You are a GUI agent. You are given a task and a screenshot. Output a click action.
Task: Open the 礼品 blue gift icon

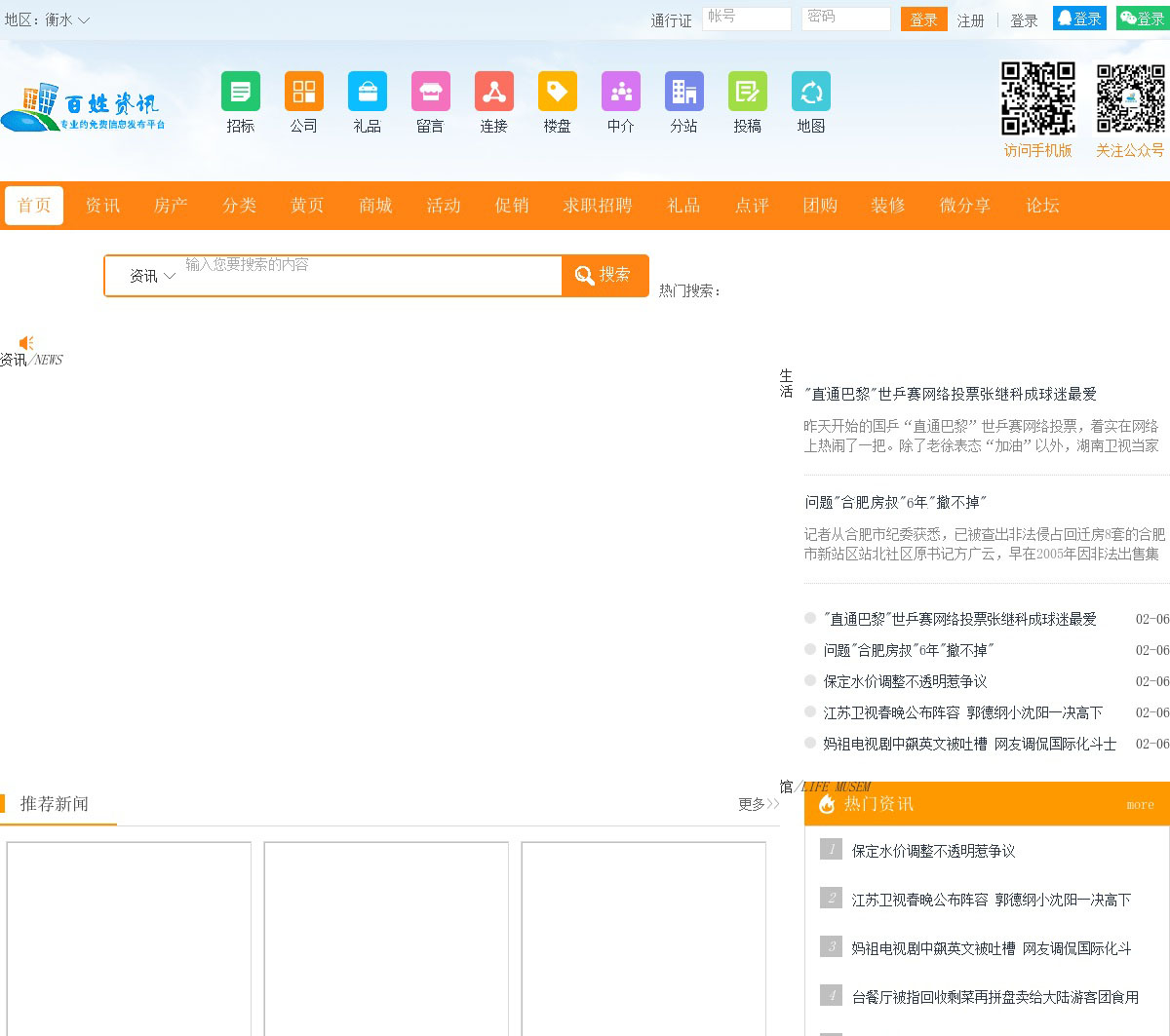[367, 92]
